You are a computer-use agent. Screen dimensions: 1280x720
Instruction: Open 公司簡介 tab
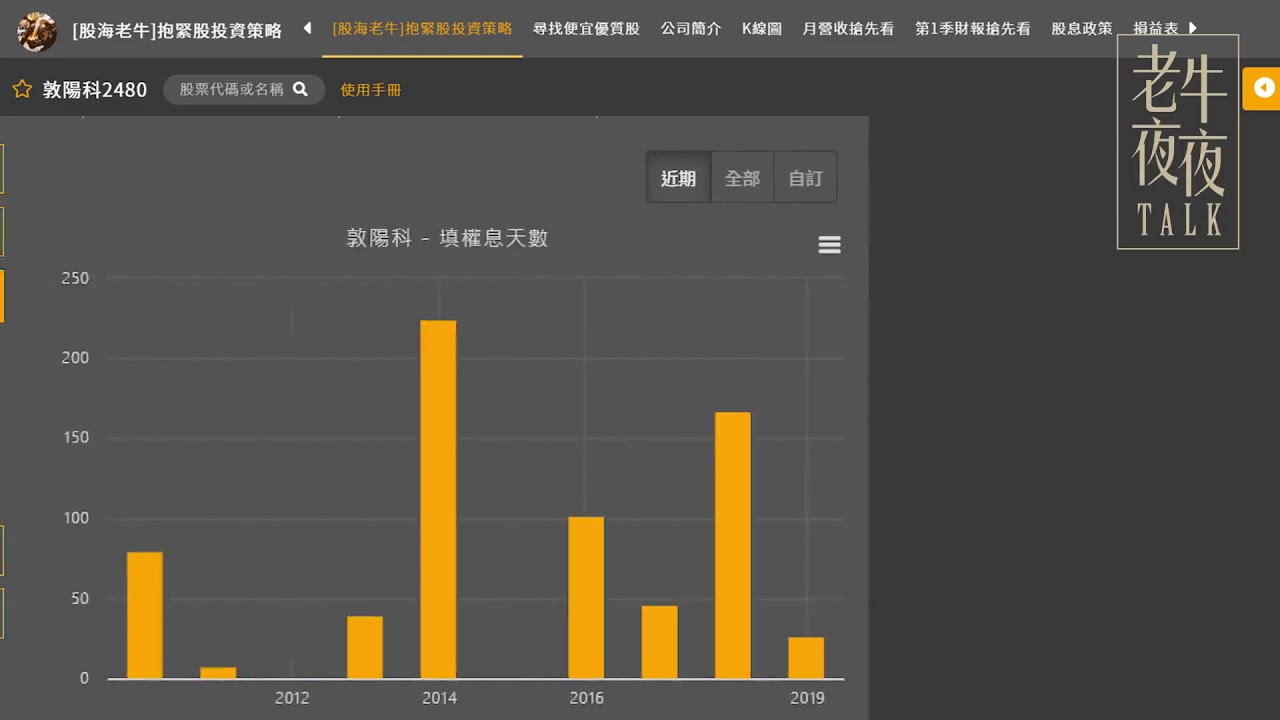(690, 28)
